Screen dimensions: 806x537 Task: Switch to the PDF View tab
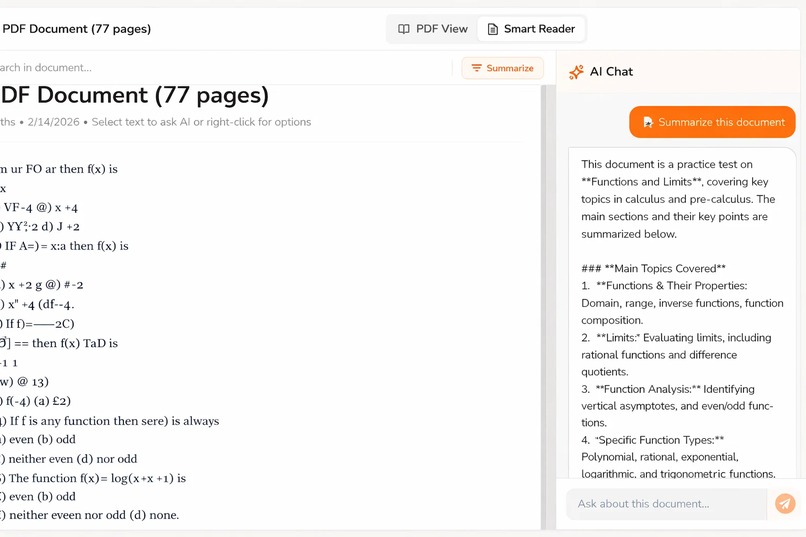(433, 29)
